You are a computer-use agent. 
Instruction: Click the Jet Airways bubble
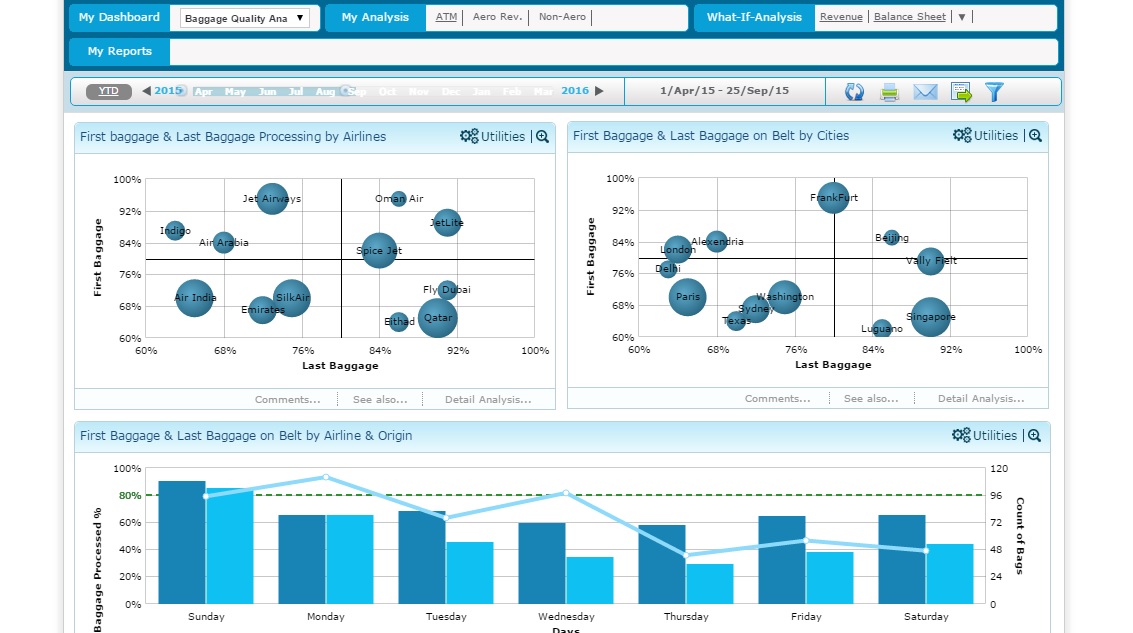tap(272, 199)
